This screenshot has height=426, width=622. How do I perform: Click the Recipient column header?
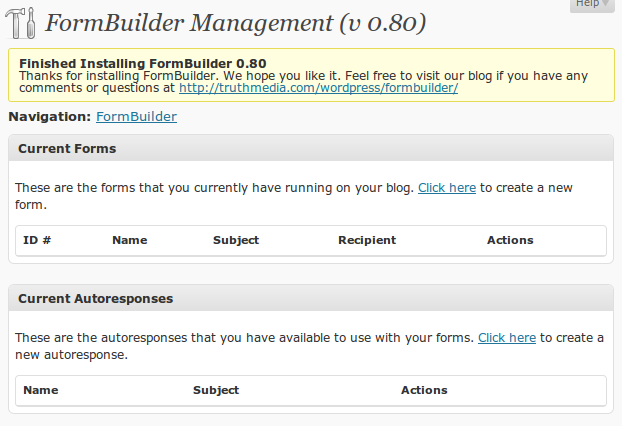pos(367,240)
